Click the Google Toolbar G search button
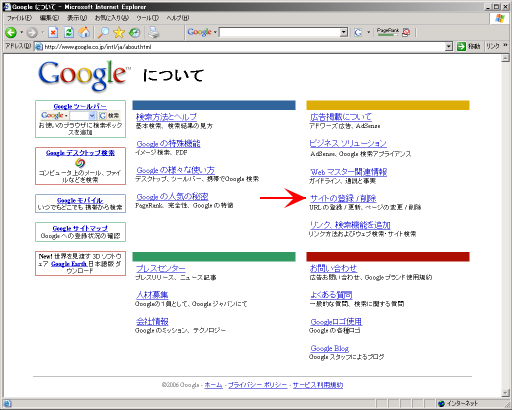 tap(358, 32)
